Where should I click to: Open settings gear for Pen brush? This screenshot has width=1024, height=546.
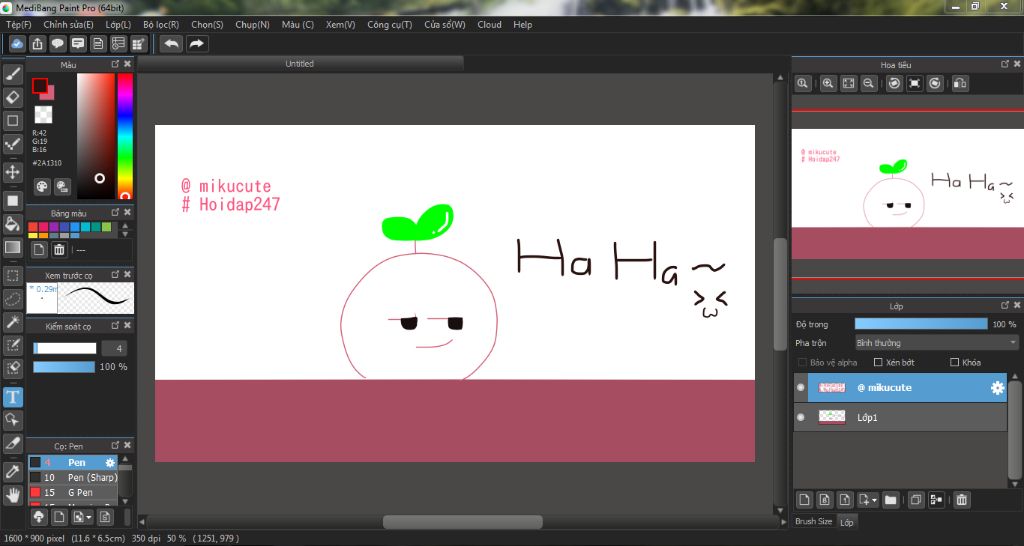pos(110,462)
